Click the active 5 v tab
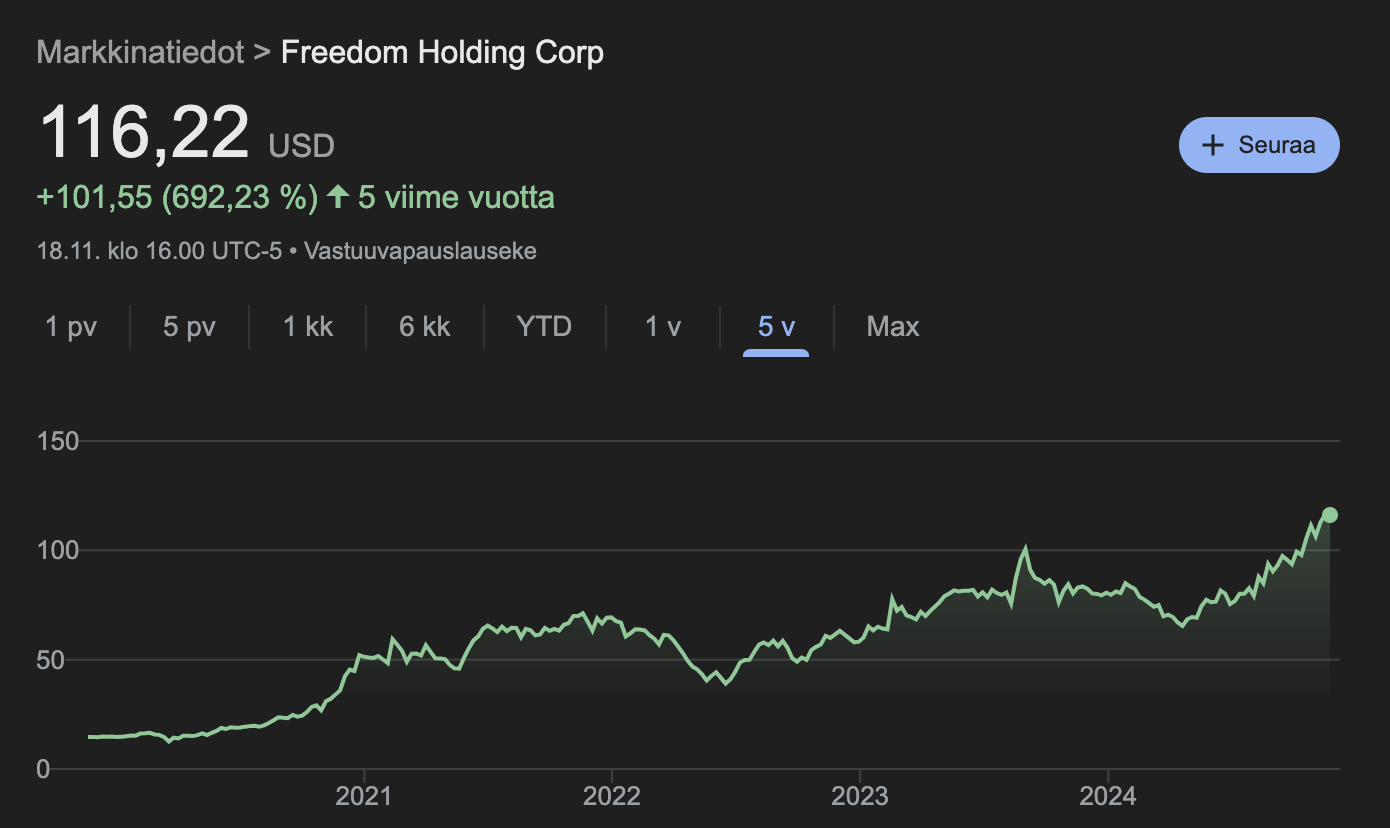The height and width of the screenshot is (828, 1390). click(x=775, y=326)
